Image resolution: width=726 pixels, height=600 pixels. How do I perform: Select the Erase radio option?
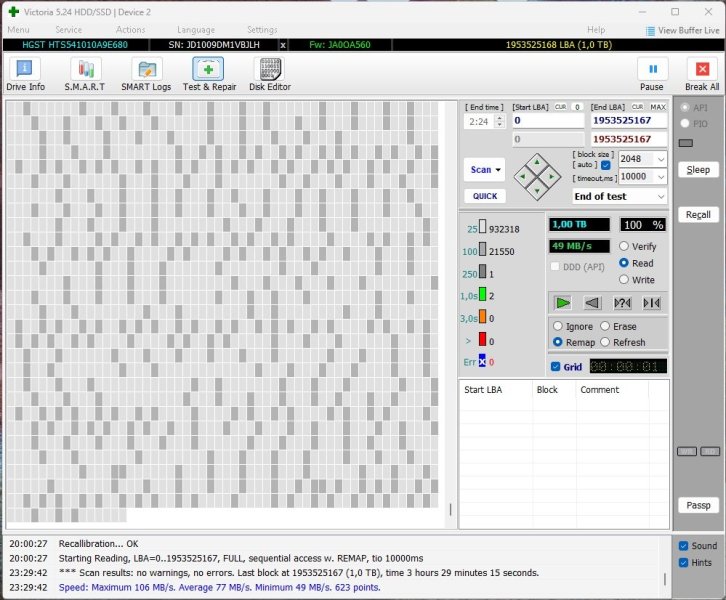[605, 326]
